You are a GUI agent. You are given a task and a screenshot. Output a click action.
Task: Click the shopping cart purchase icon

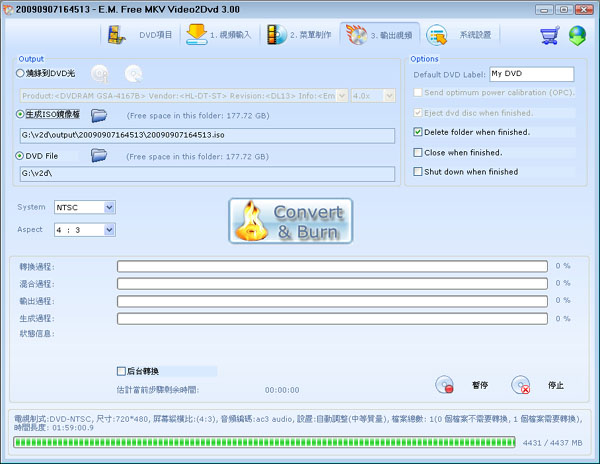pos(550,35)
